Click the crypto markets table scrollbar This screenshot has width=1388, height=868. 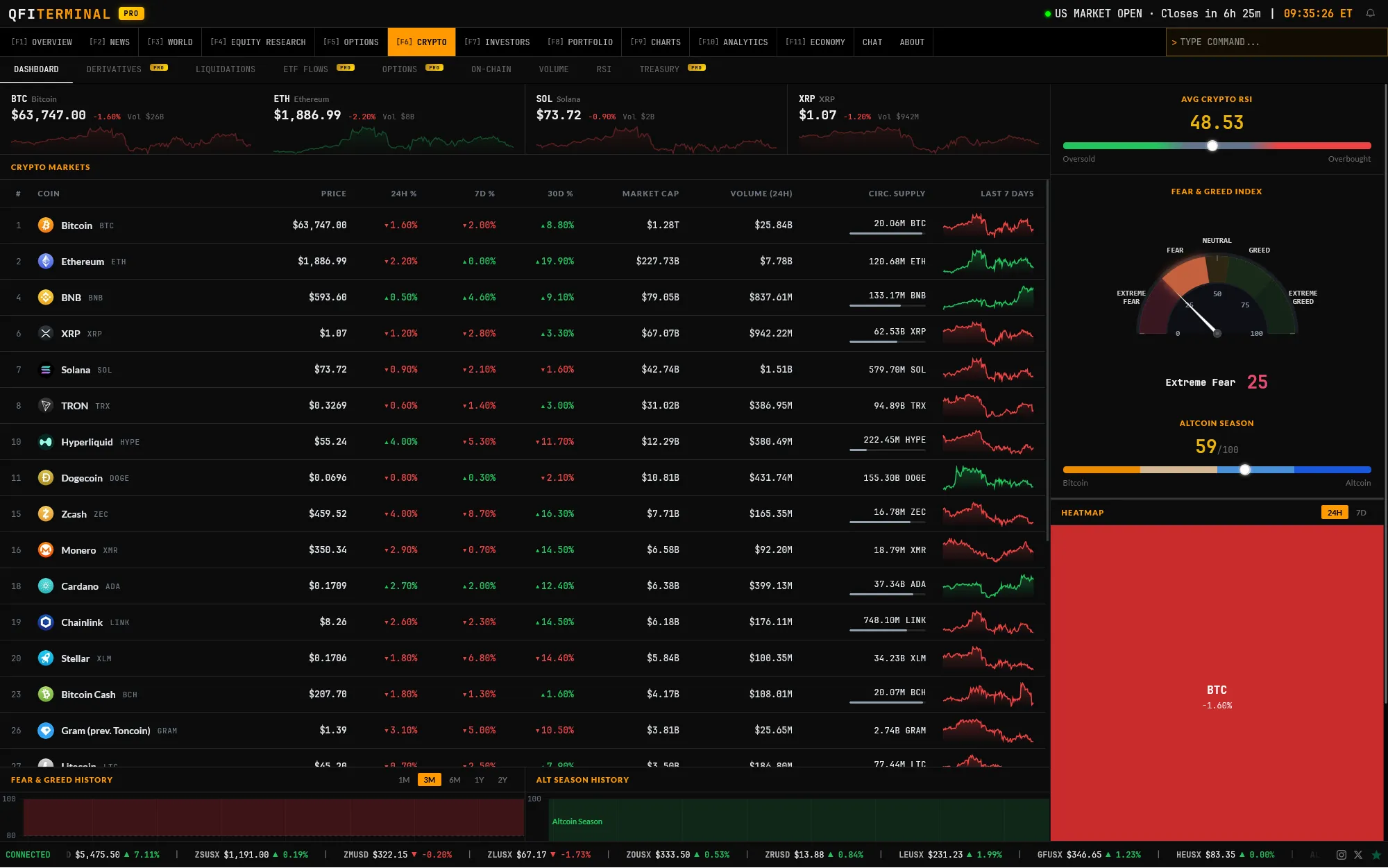tap(1047, 361)
